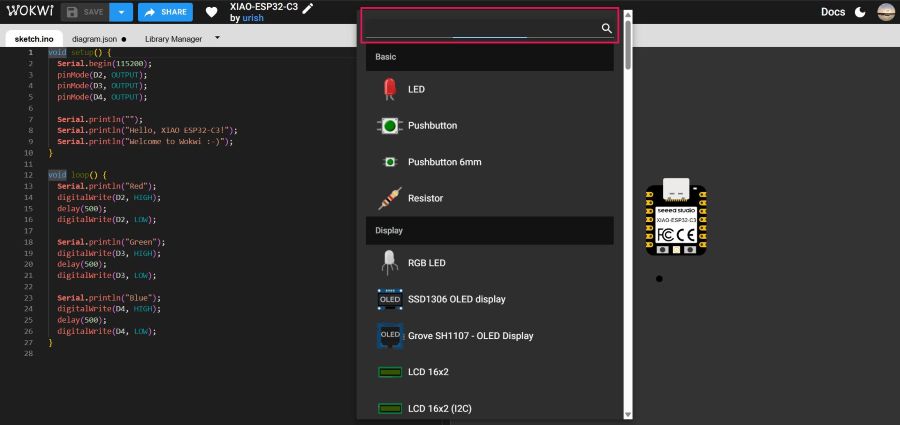
Task: Add the LED part from the list
Action: [x=490, y=90]
